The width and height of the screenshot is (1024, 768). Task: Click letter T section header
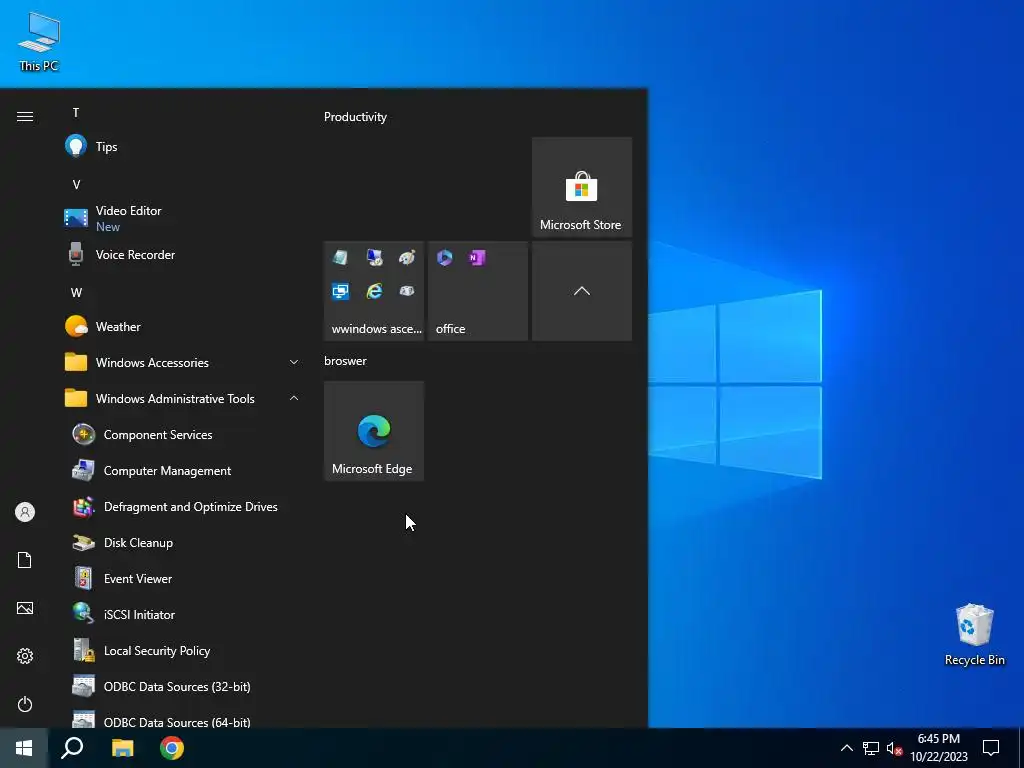tap(76, 112)
